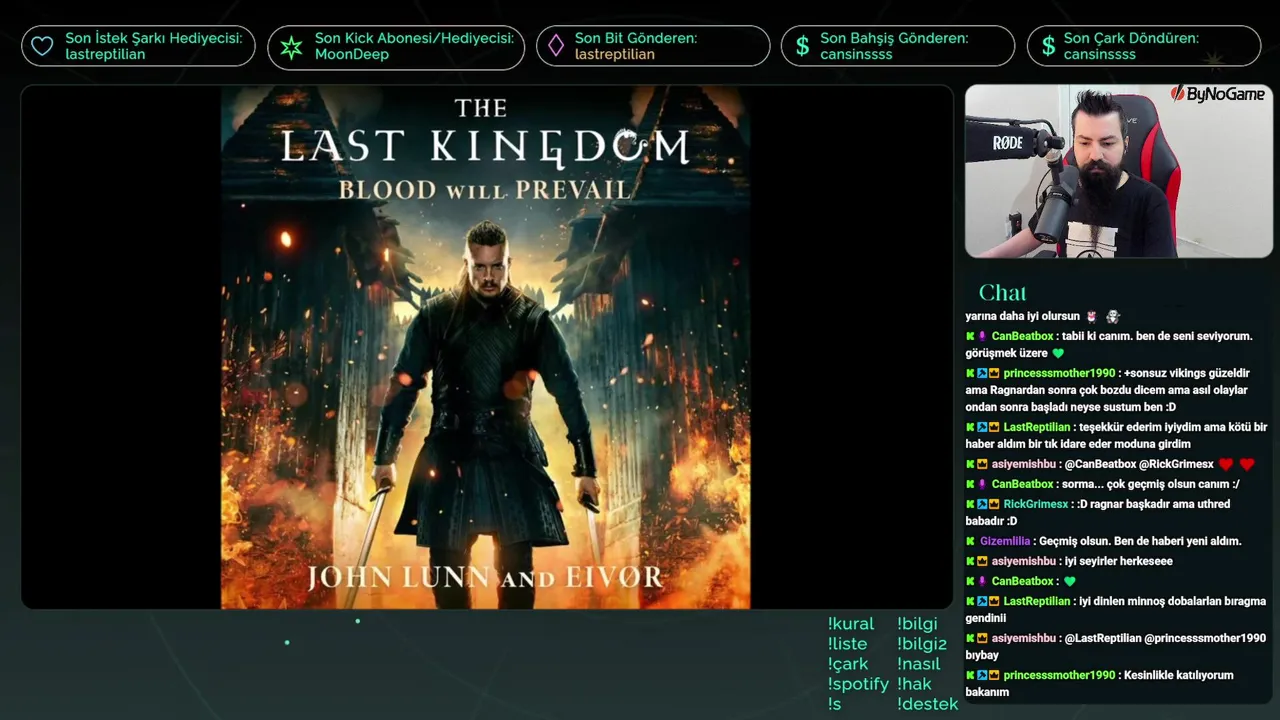
Task: Click the Chat panel heading
Action: click(1002, 292)
